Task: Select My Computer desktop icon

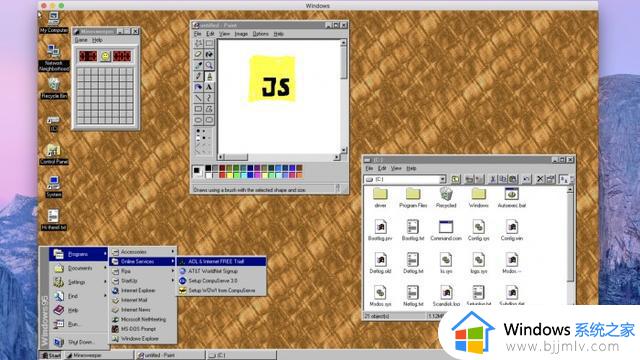Action: point(53,22)
